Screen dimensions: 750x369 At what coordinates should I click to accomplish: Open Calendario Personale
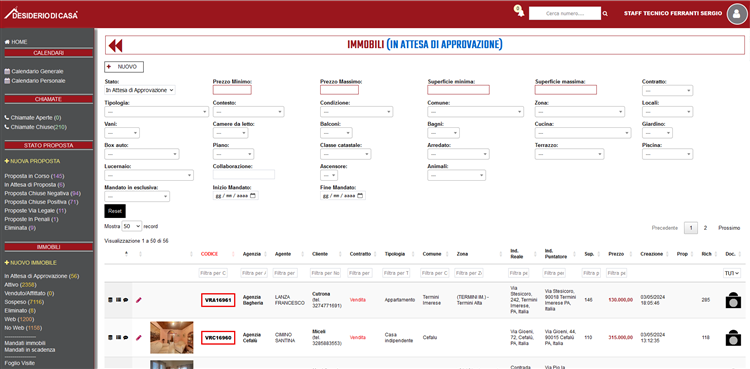tap(35, 81)
